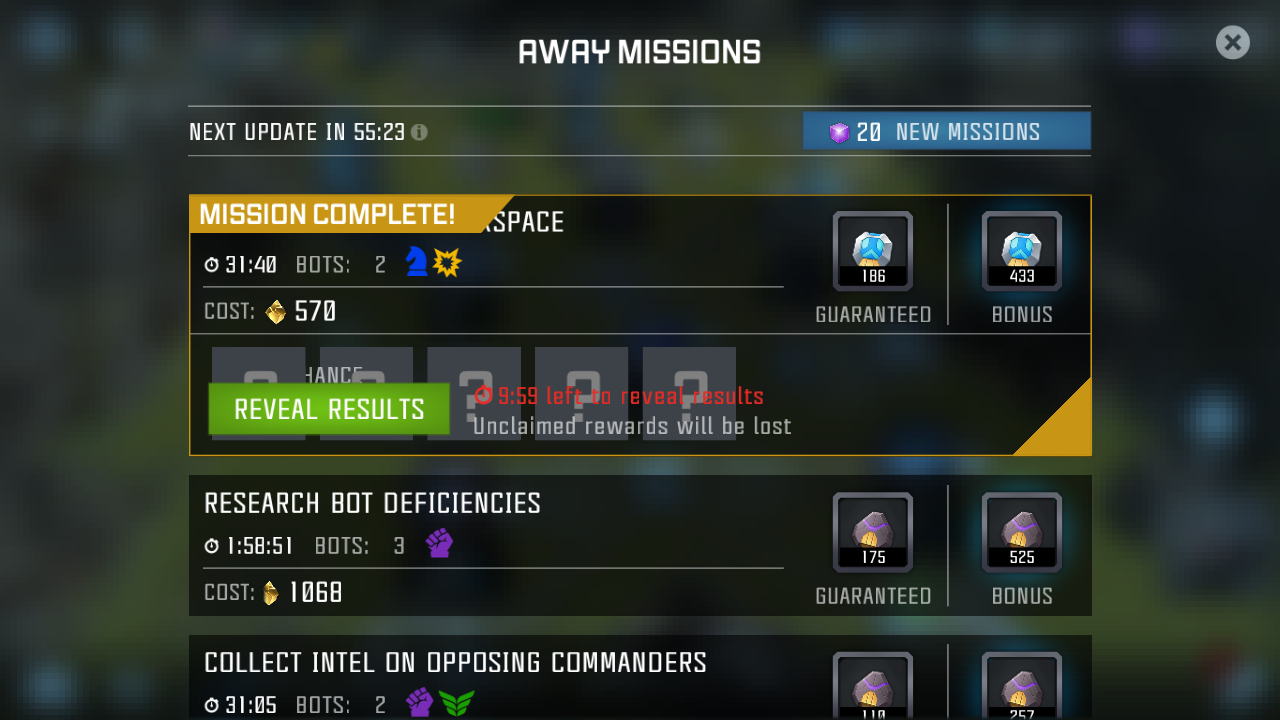The image size is (1280, 720).
Task: Select the last mystery reward card
Action: [689, 393]
